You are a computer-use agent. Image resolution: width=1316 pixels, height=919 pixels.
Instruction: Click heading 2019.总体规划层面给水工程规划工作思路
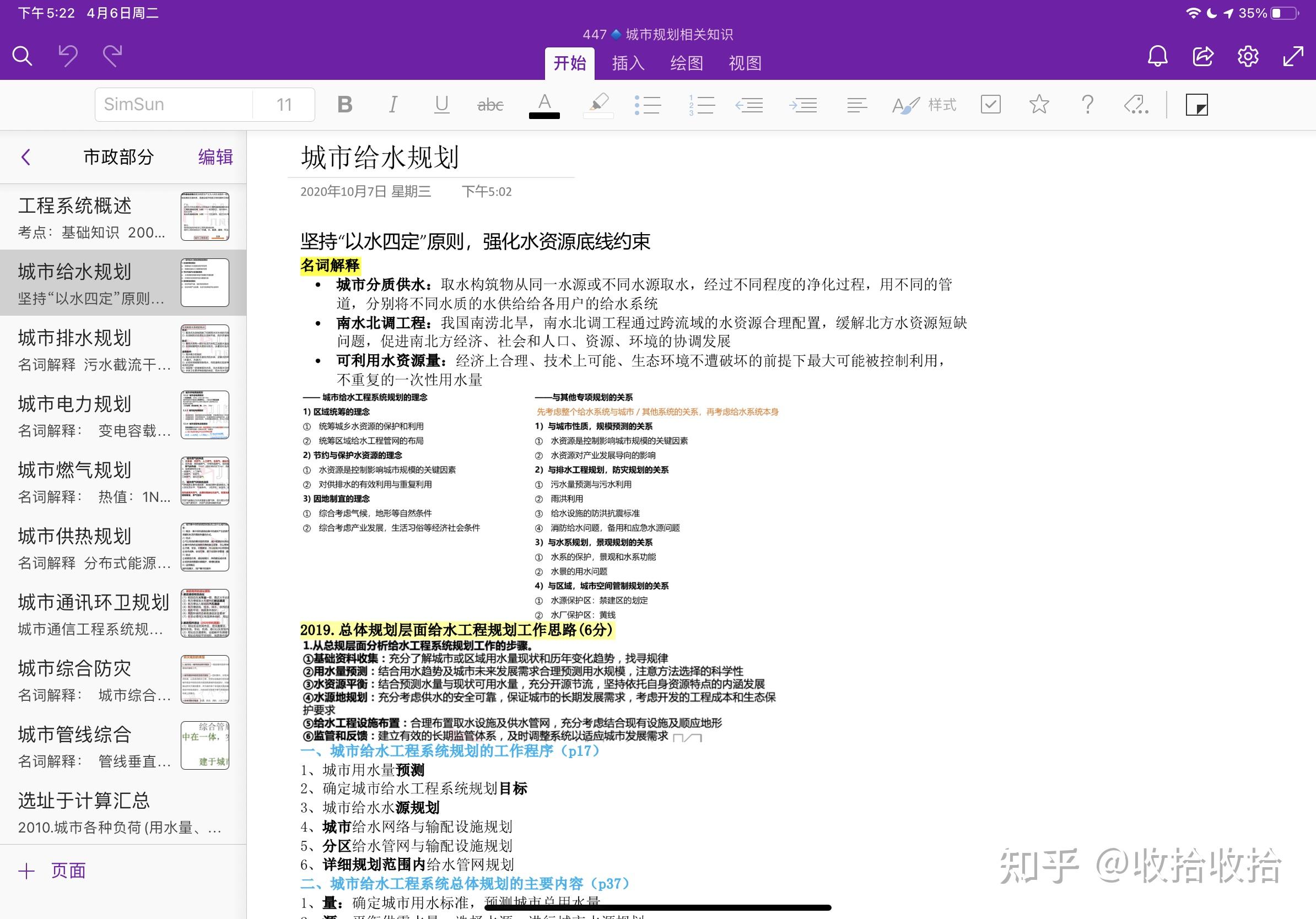(x=457, y=630)
